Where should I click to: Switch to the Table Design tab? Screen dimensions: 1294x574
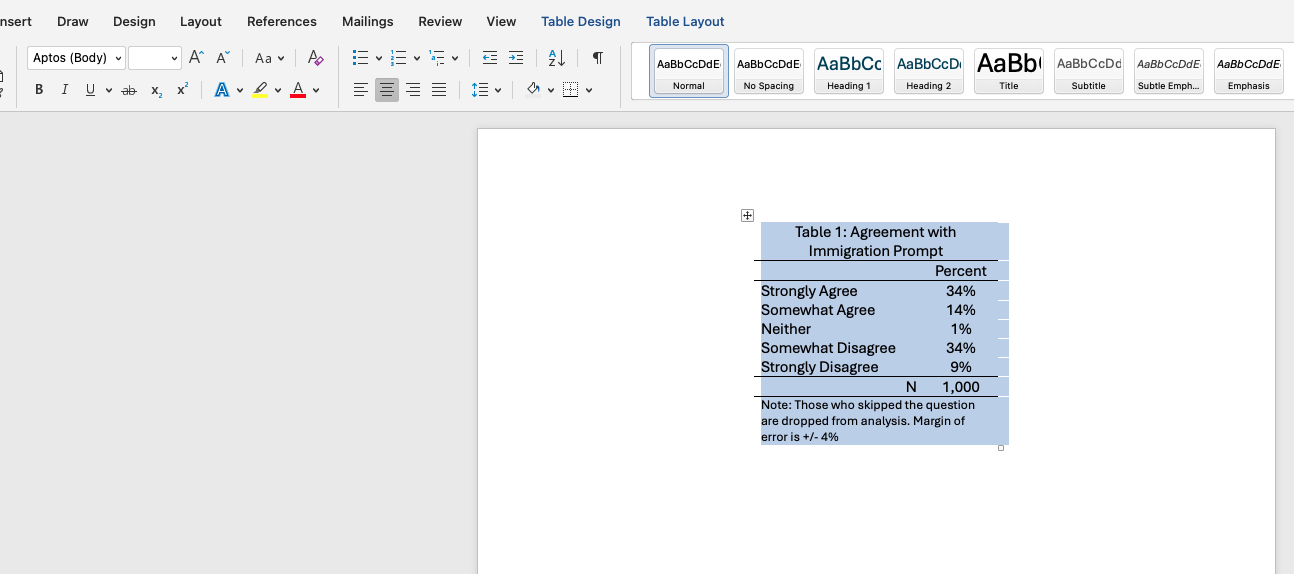click(580, 21)
